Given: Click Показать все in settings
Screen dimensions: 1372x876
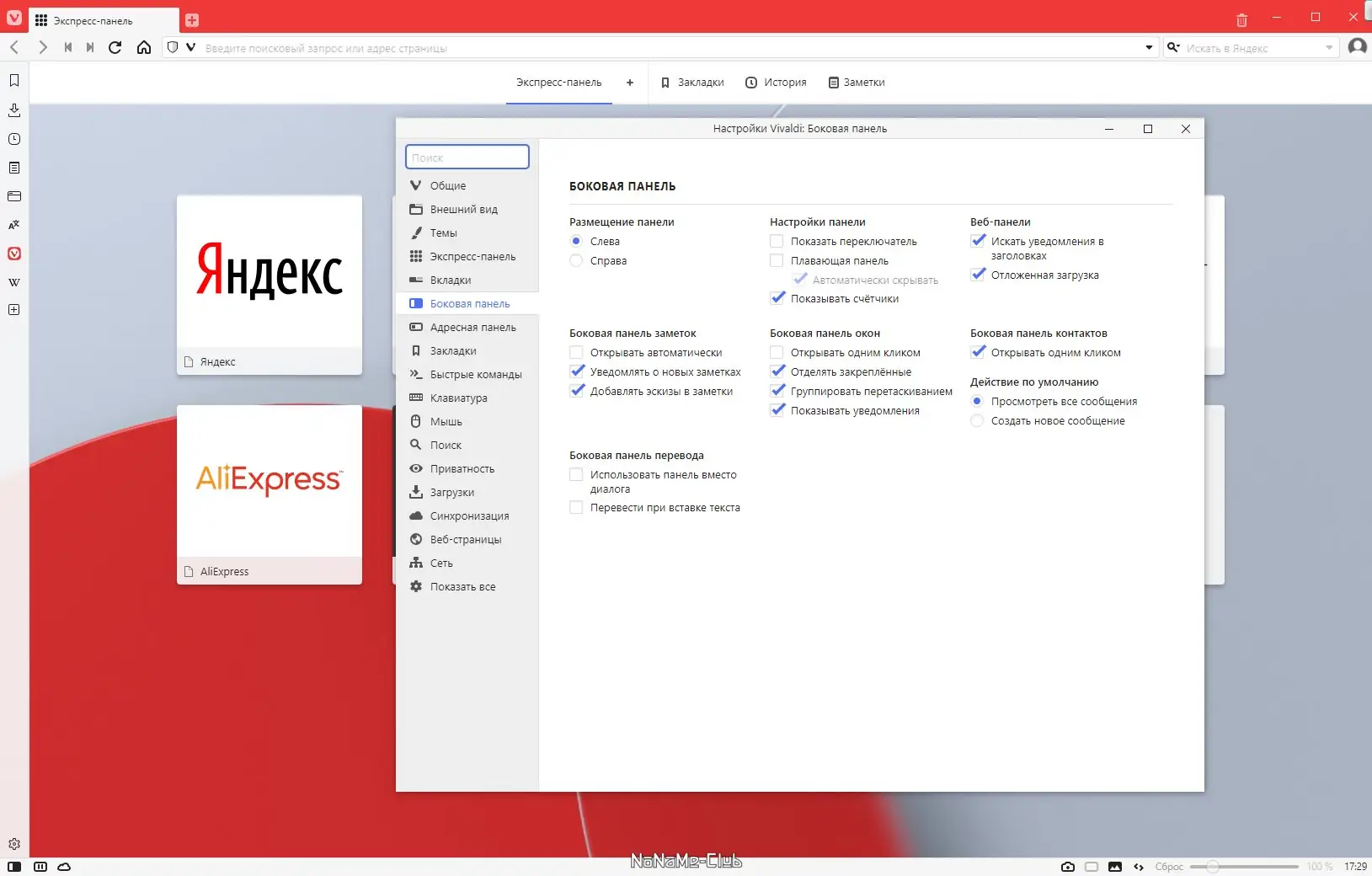Looking at the screenshot, I should tap(467, 587).
